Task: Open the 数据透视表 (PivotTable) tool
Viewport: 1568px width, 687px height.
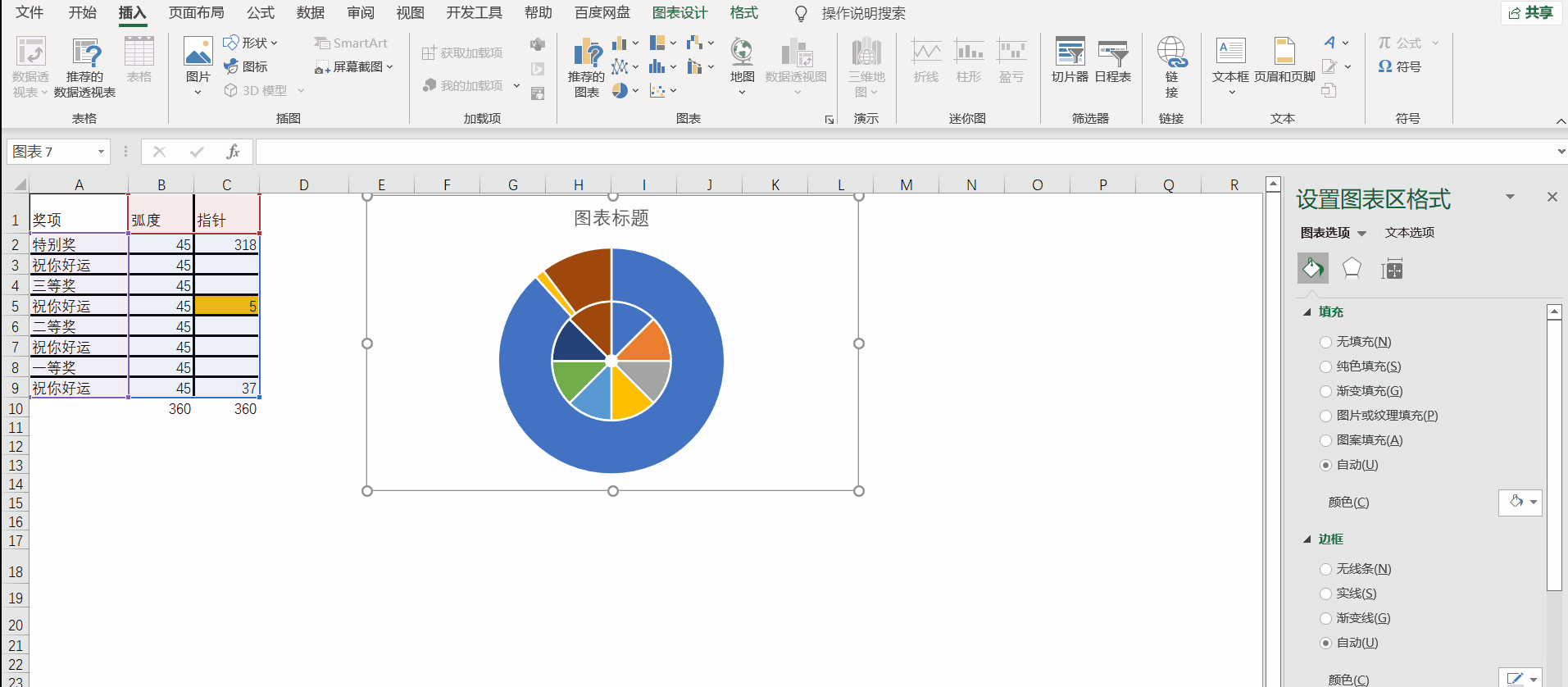Action: [30, 67]
